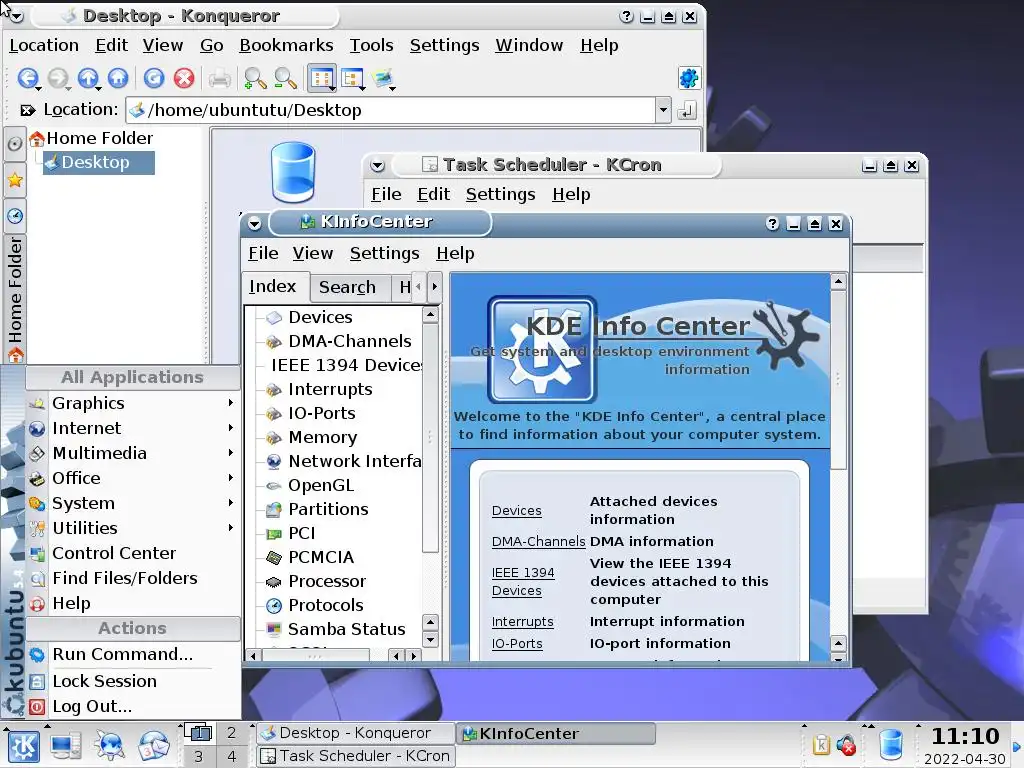This screenshot has width=1024, height=768.
Task: Expand the Graphics submenu
Action: pyautogui.click(x=133, y=403)
